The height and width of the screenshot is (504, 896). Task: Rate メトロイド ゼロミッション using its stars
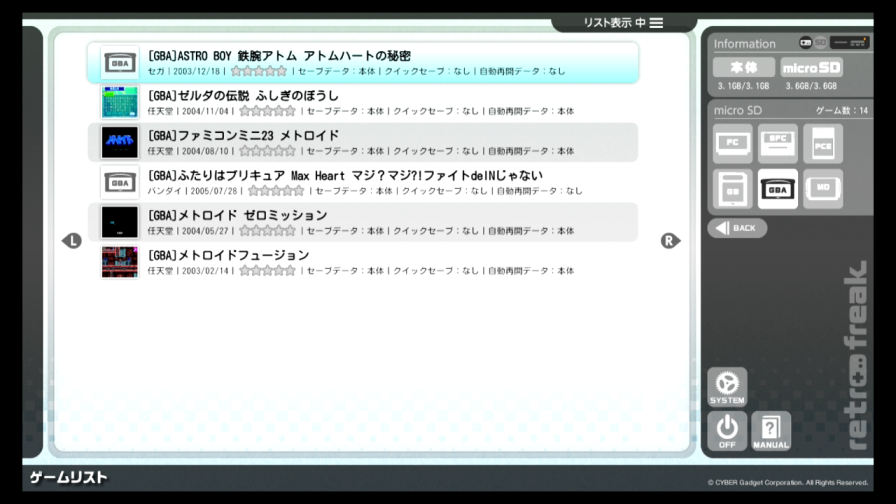(x=267, y=231)
